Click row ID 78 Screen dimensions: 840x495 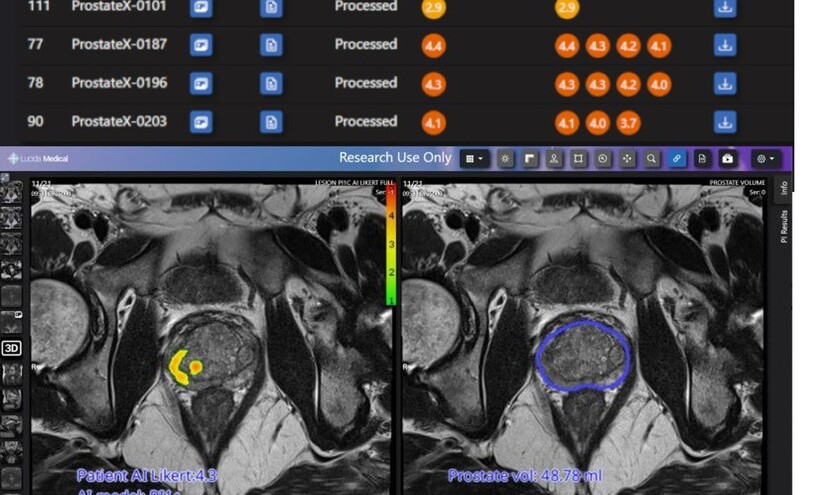[x=35, y=83]
